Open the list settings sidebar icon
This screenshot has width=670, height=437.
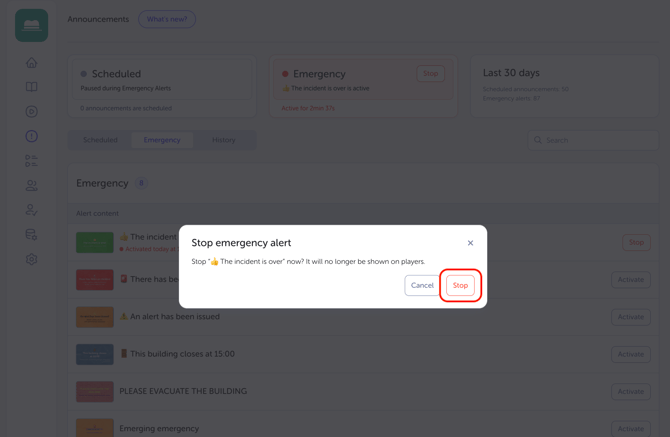click(x=32, y=161)
